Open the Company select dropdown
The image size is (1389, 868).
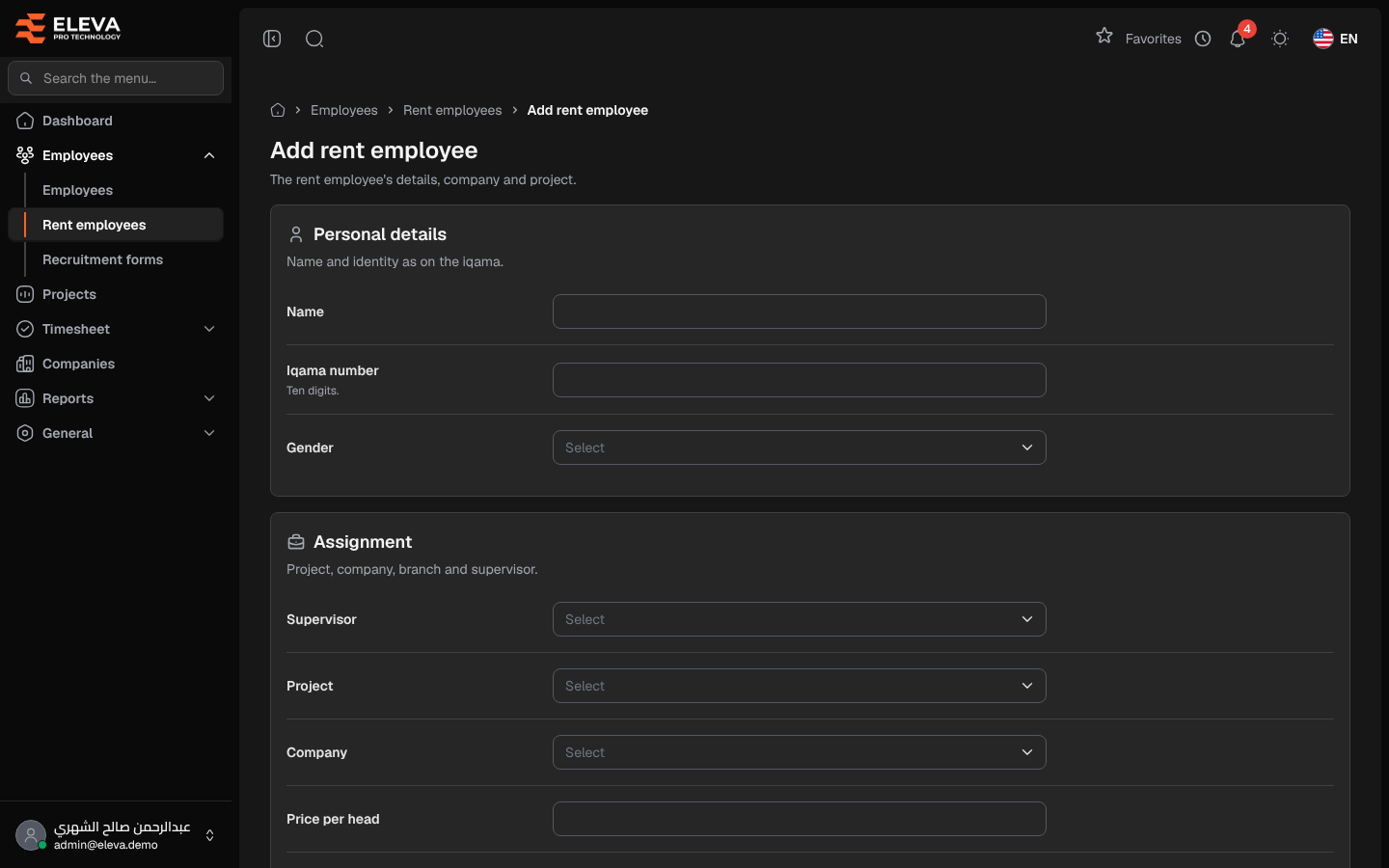pos(800,752)
